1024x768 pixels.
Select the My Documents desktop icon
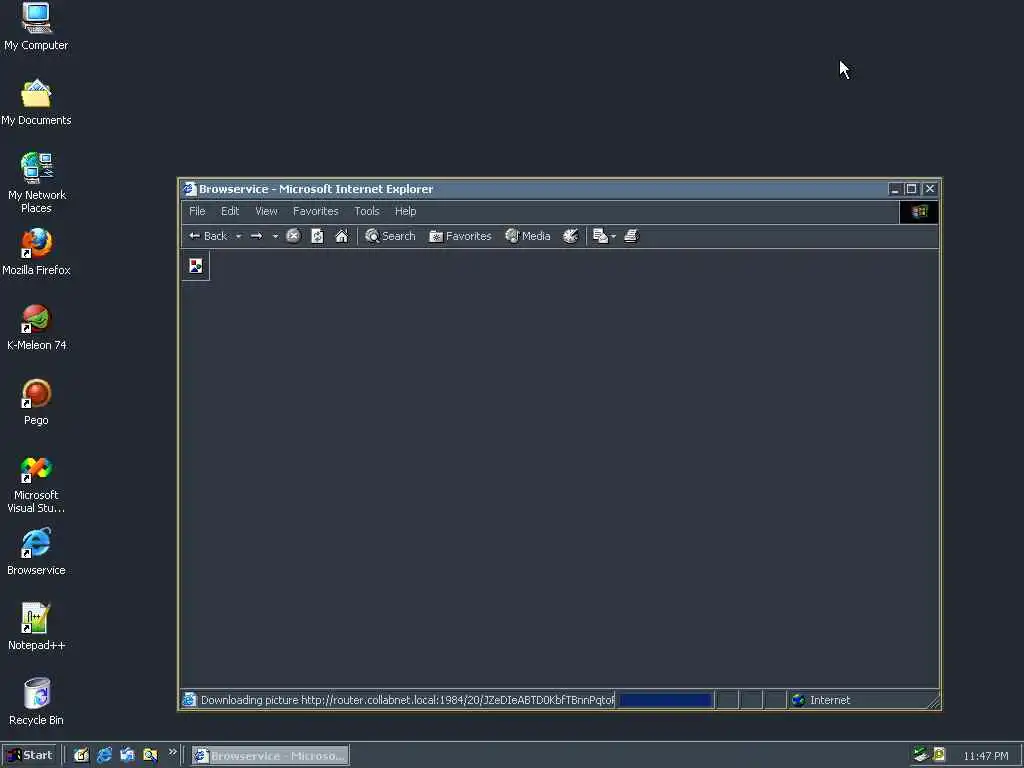[x=36, y=103]
